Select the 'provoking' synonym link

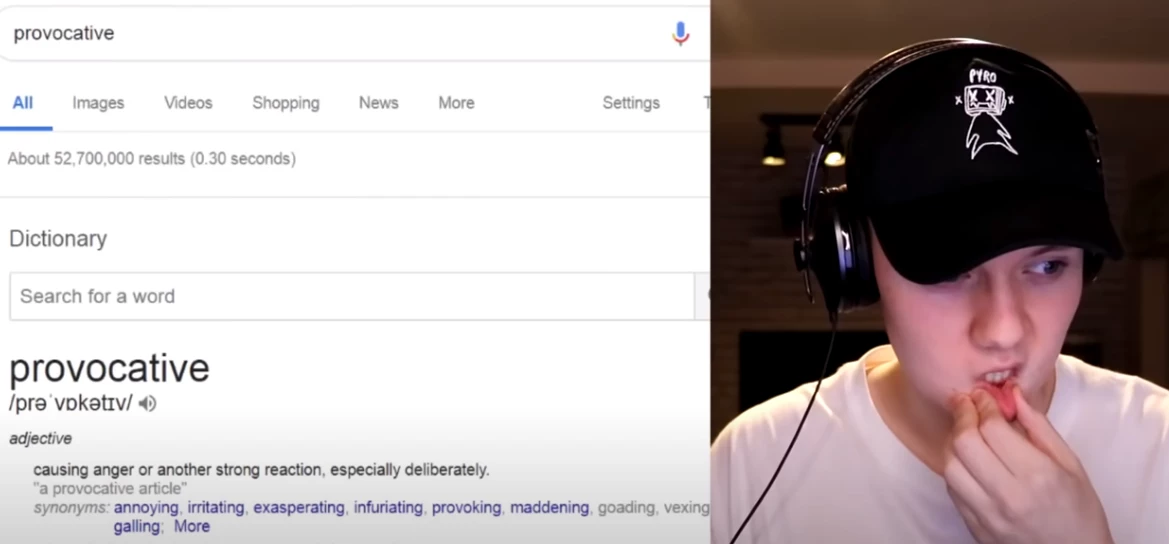467,508
